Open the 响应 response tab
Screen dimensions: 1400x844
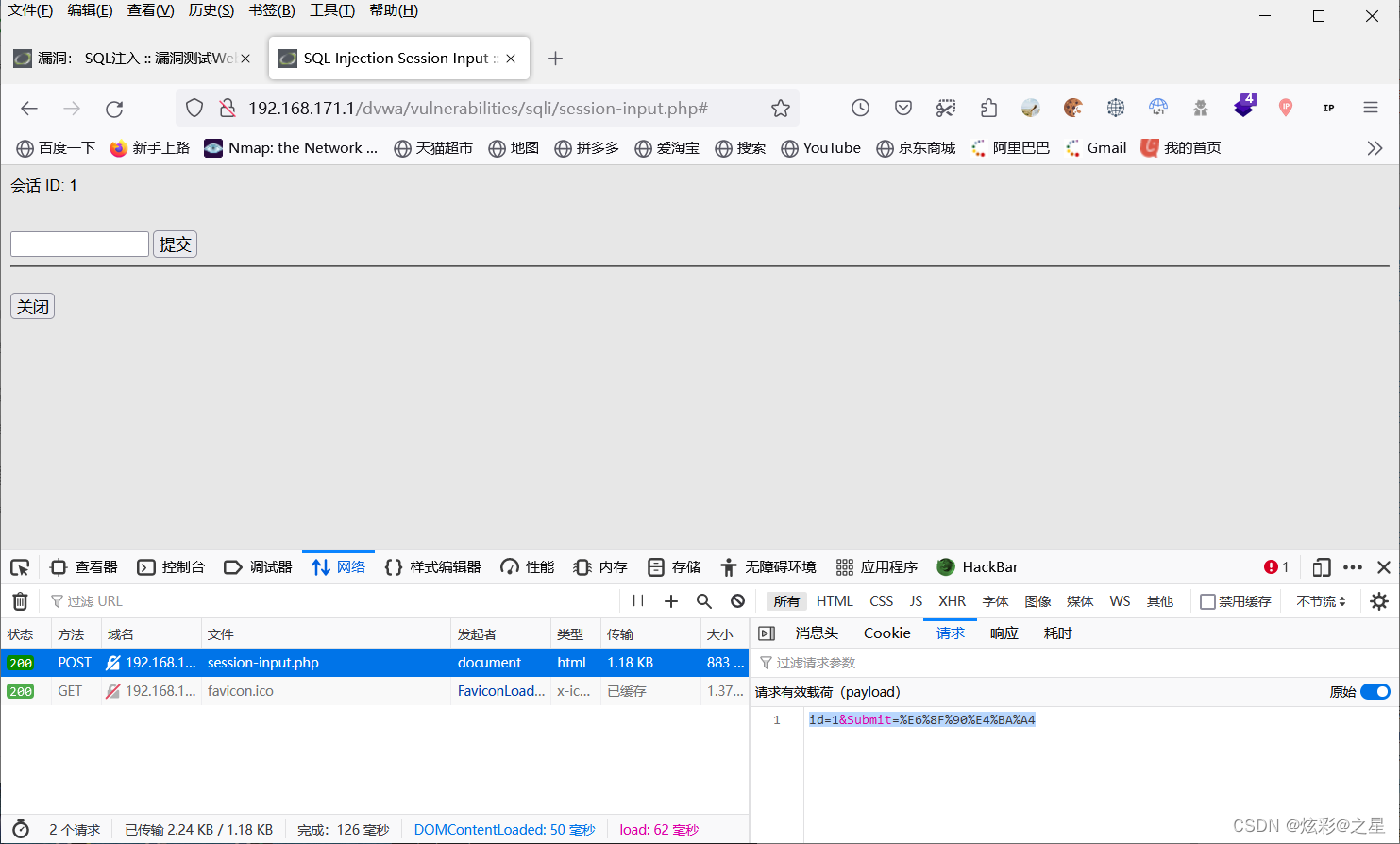coord(1004,633)
